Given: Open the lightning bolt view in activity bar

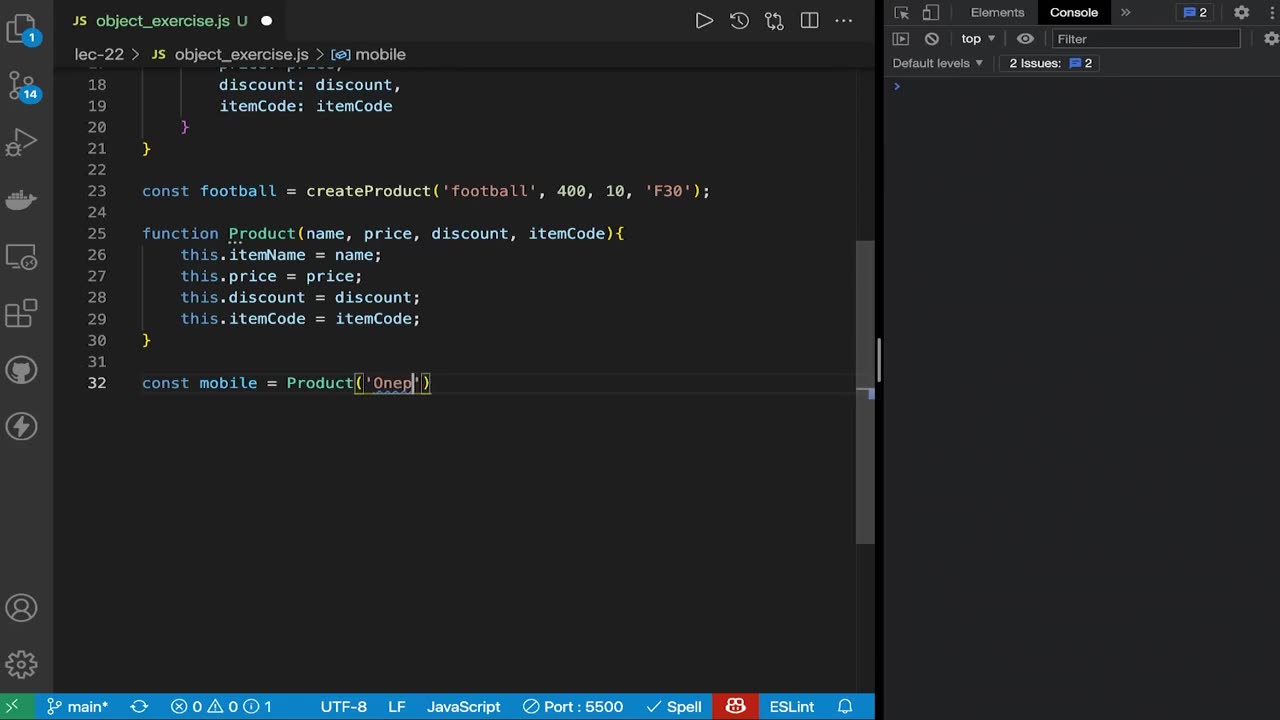Looking at the screenshot, I should coord(21,427).
